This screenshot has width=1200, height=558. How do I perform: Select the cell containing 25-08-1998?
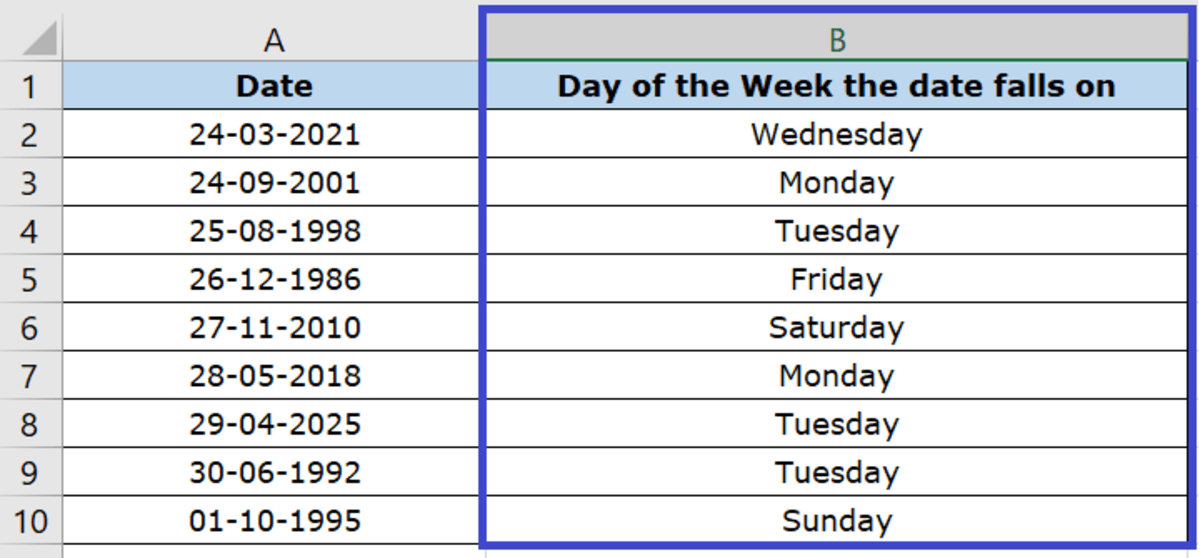pos(274,231)
